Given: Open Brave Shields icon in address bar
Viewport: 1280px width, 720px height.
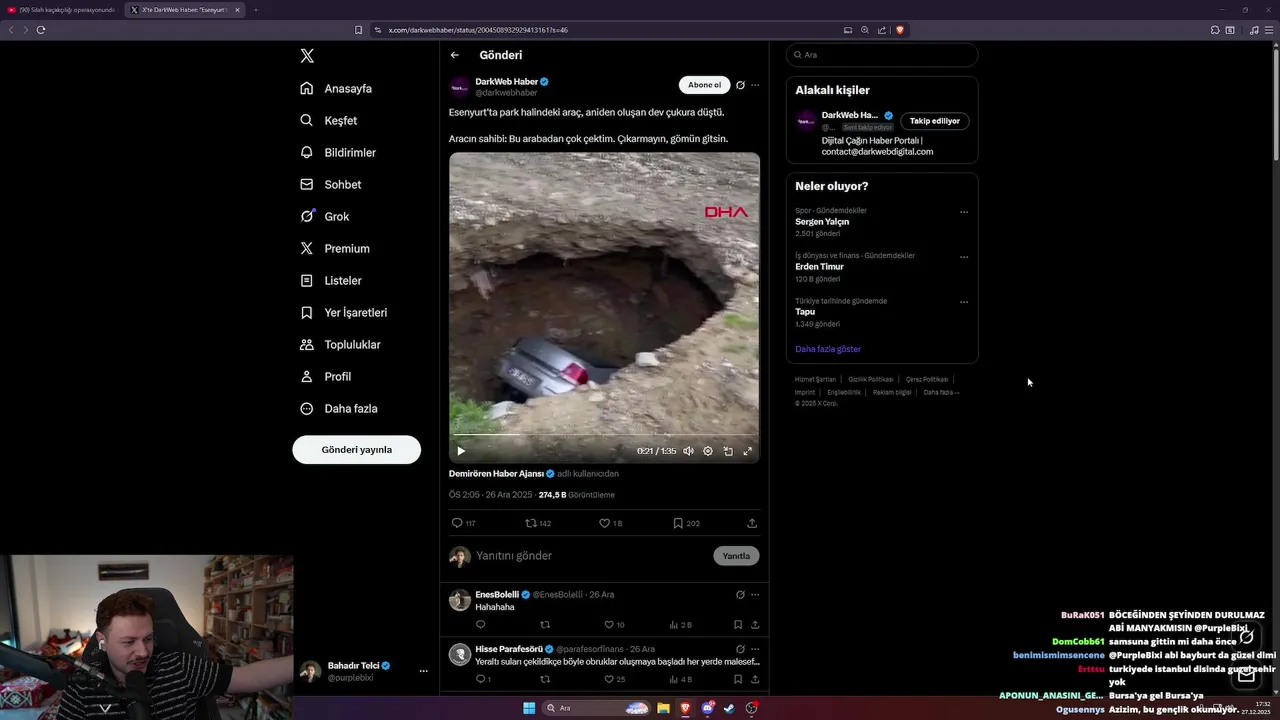Looking at the screenshot, I should [899, 30].
